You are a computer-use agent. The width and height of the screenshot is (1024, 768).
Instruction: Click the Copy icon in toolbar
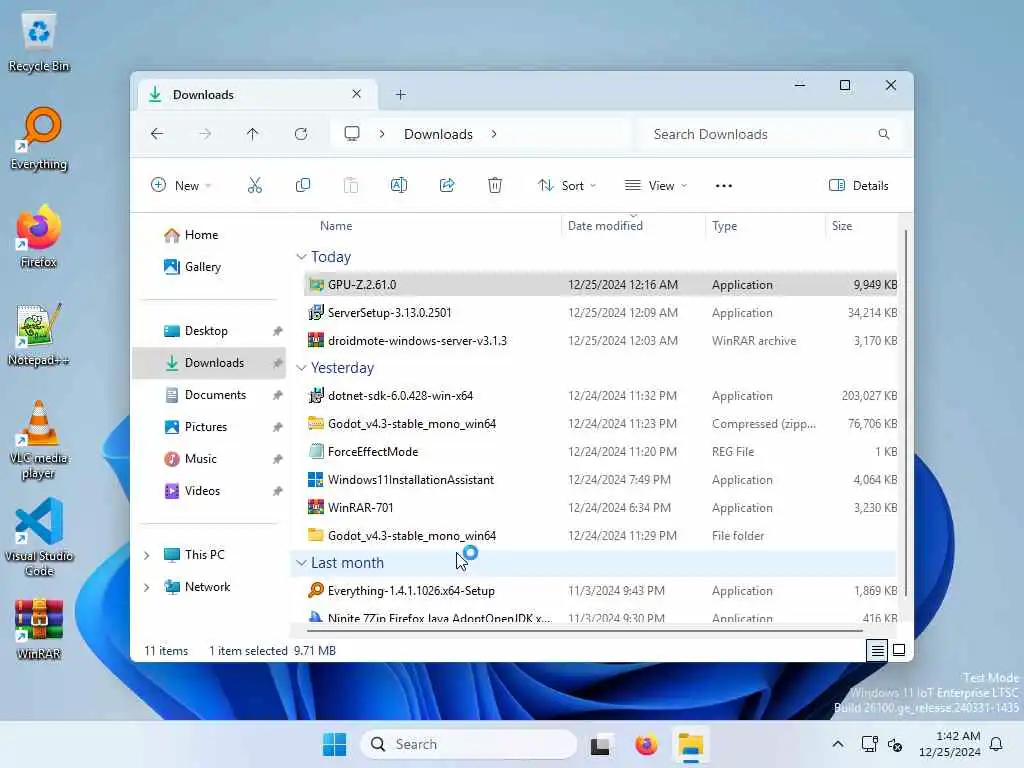pos(302,185)
